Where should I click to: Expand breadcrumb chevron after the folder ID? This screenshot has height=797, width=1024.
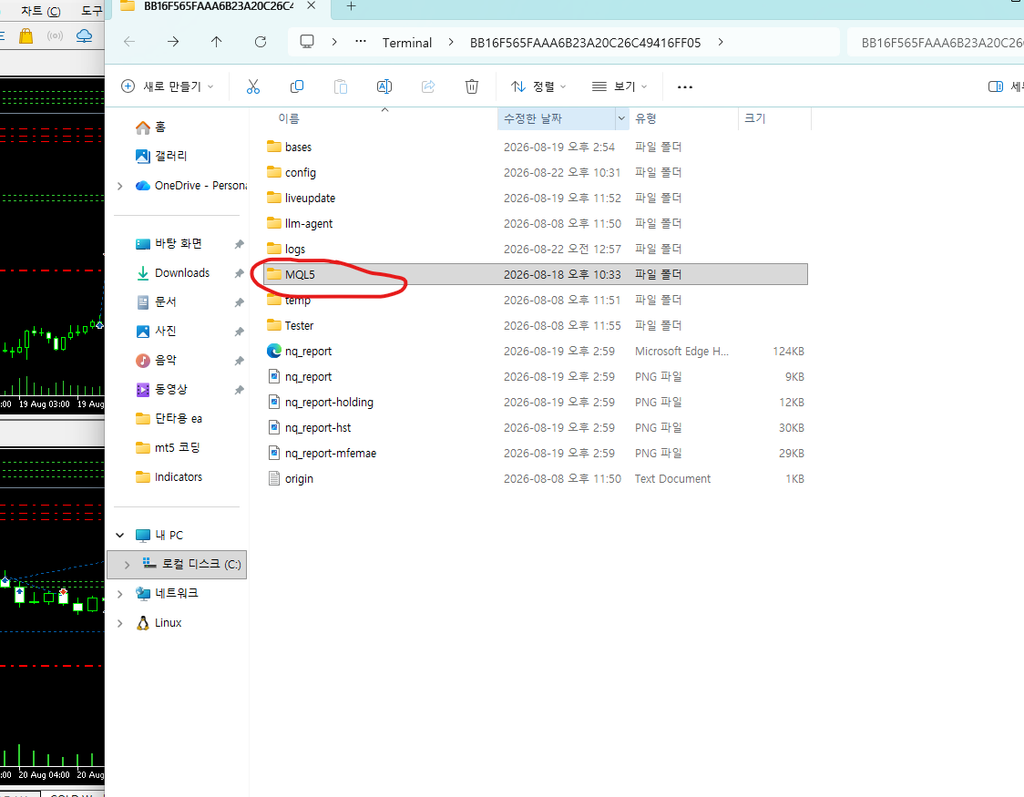coord(720,42)
